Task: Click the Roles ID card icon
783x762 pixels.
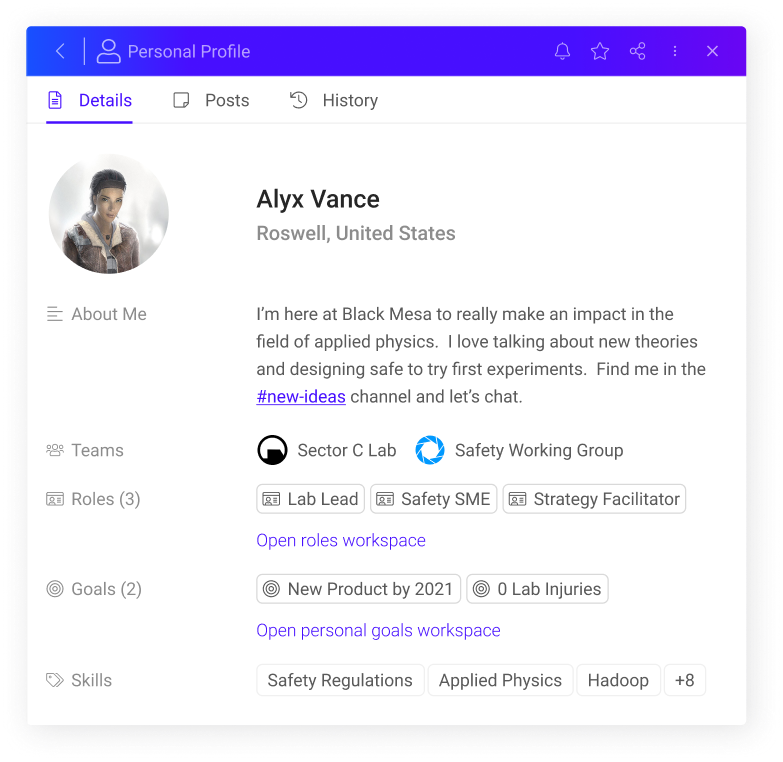Action: 55,499
